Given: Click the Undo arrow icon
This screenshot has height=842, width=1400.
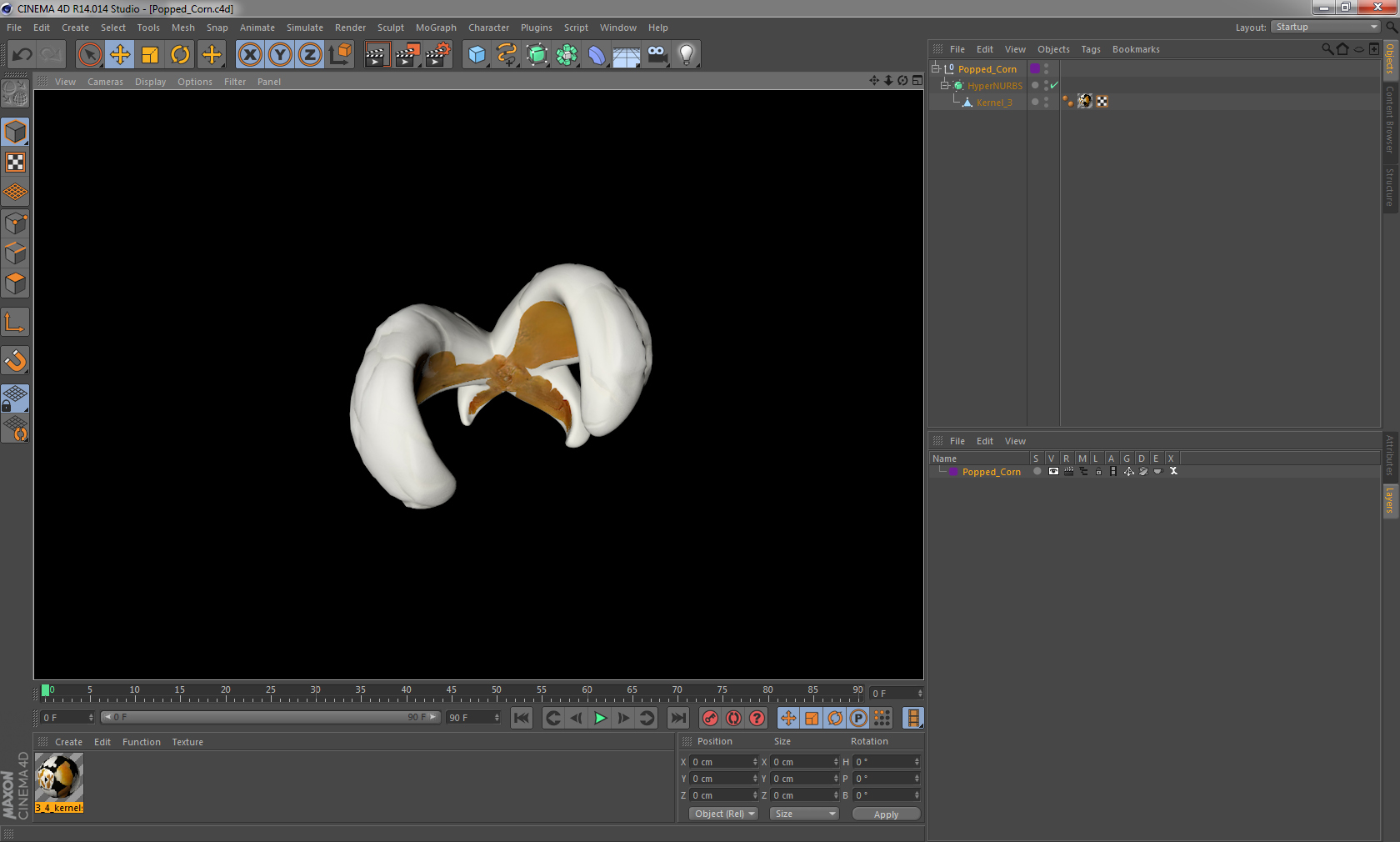Looking at the screenshot, I should (x=22, y=55).
